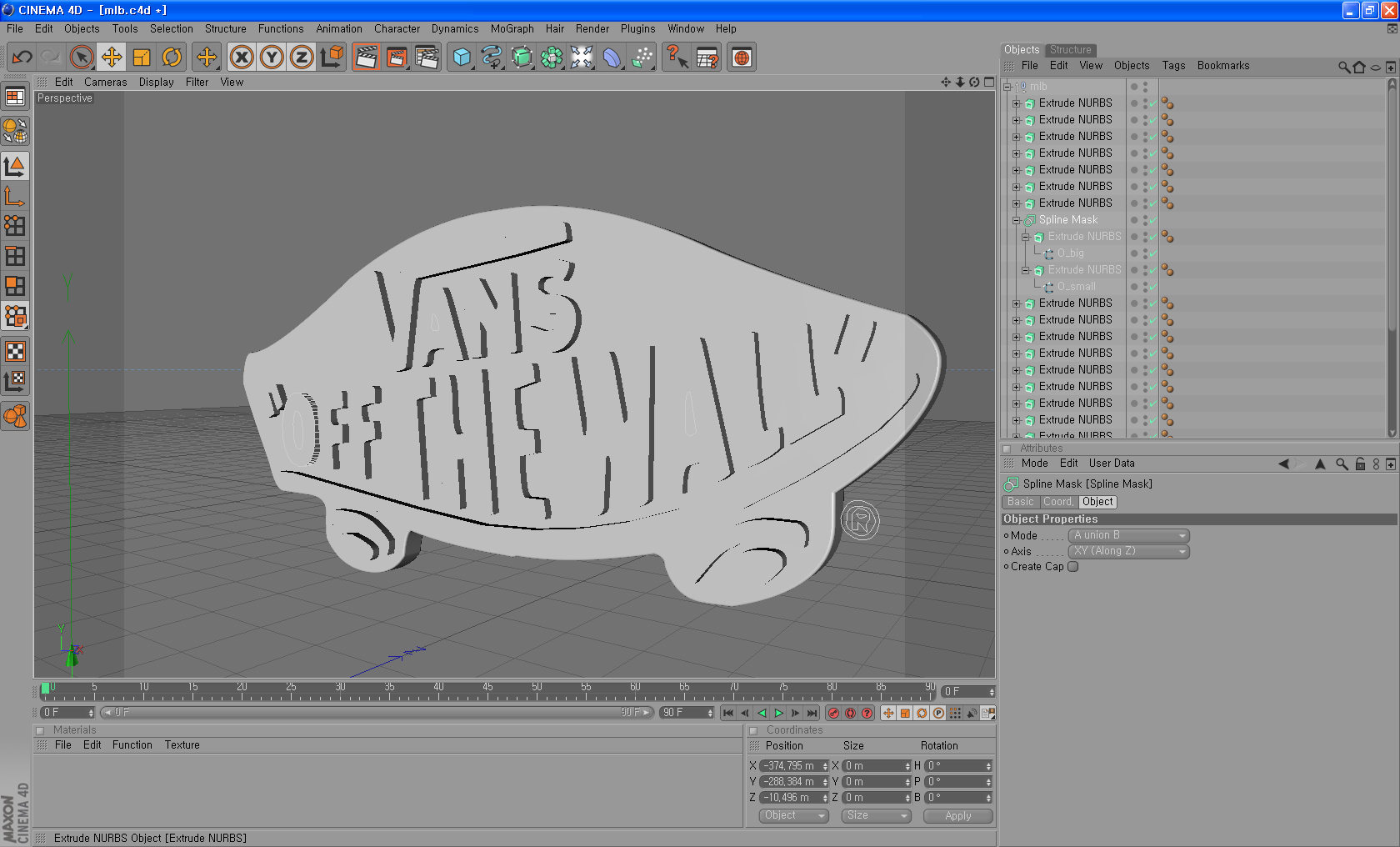This screenshot has height=847, width=1400.
Task: Open Render Settings clapperboard icon
Action: click(x=427, y=58)
